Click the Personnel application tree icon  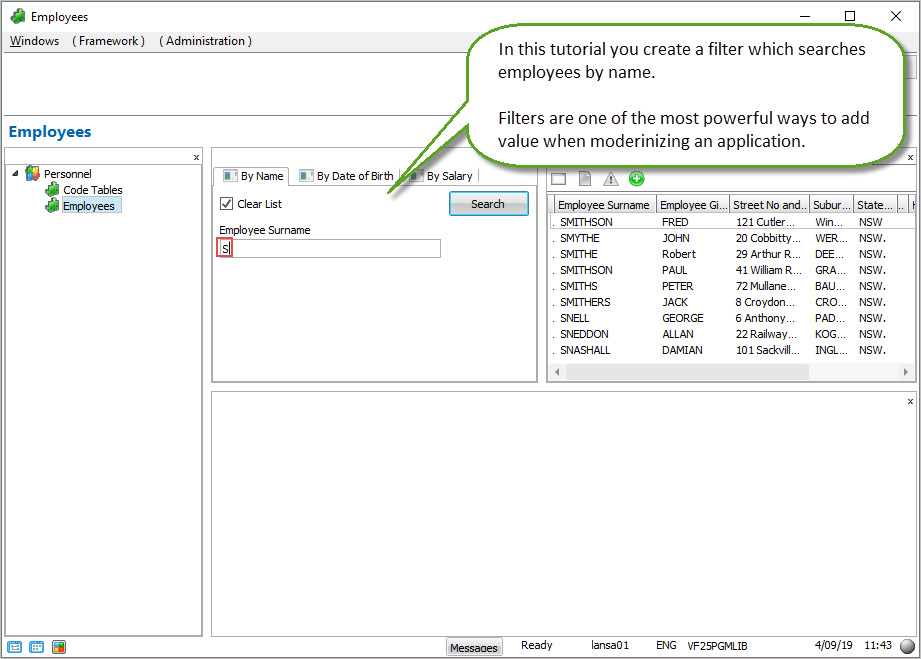(x=32, y=173)
